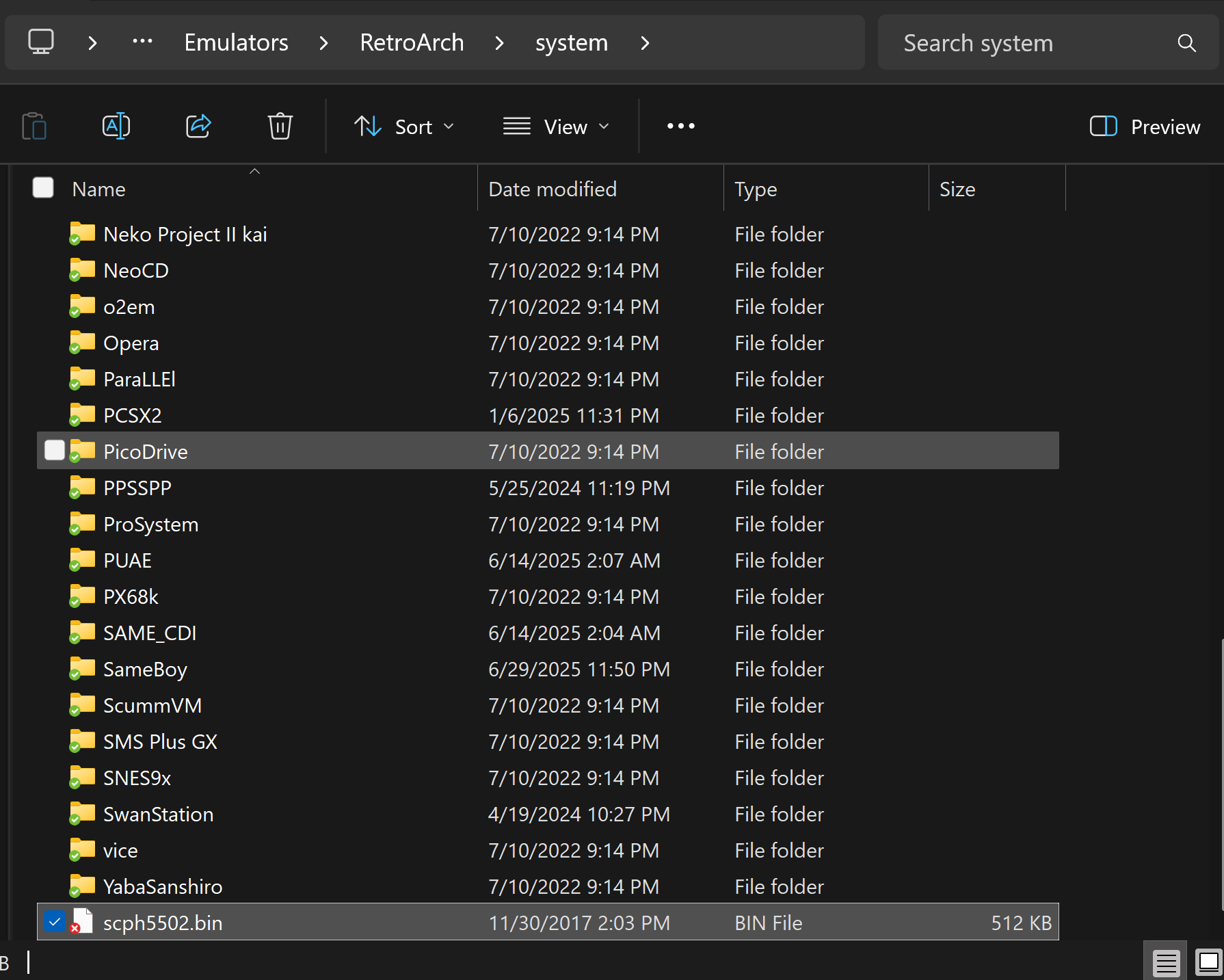Click SAME_CDI date 6/14/2025 2:04 AM
This screenshot has width=1224, height=980.
(574, 633)
